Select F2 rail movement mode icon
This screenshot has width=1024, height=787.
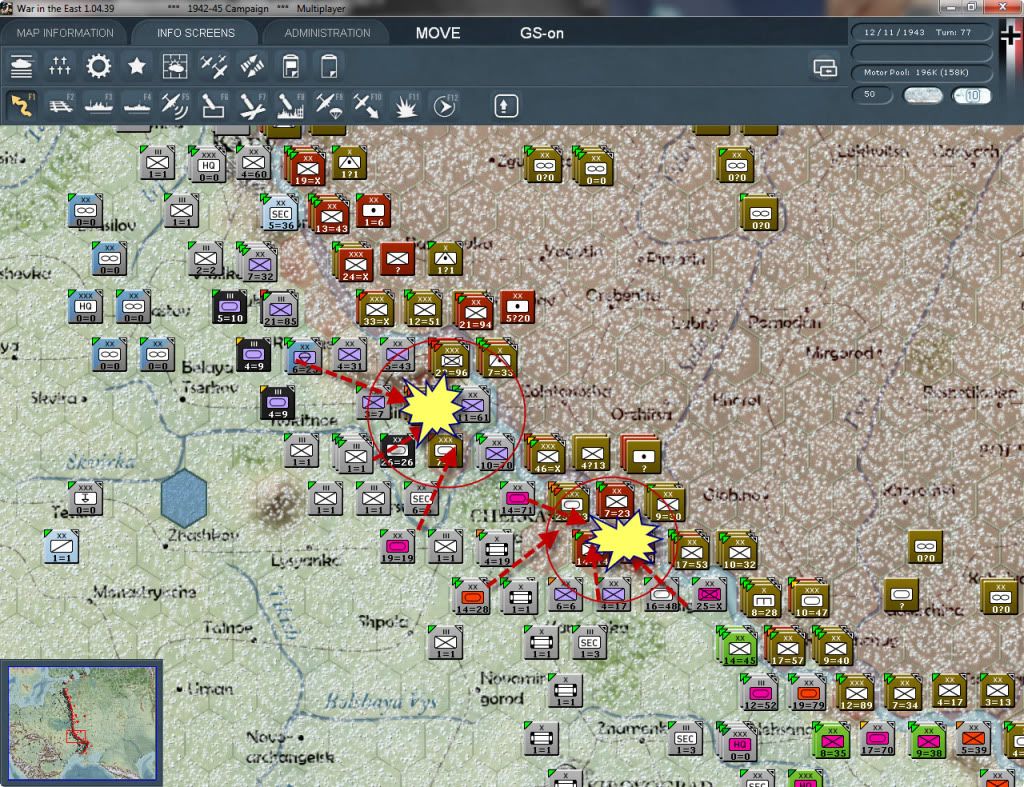point(60,106)
